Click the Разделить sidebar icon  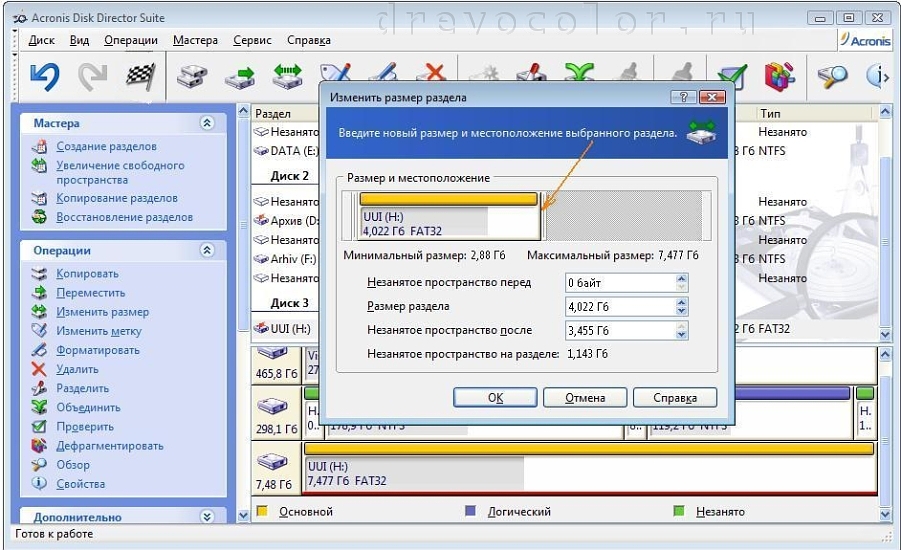[39, 388]
